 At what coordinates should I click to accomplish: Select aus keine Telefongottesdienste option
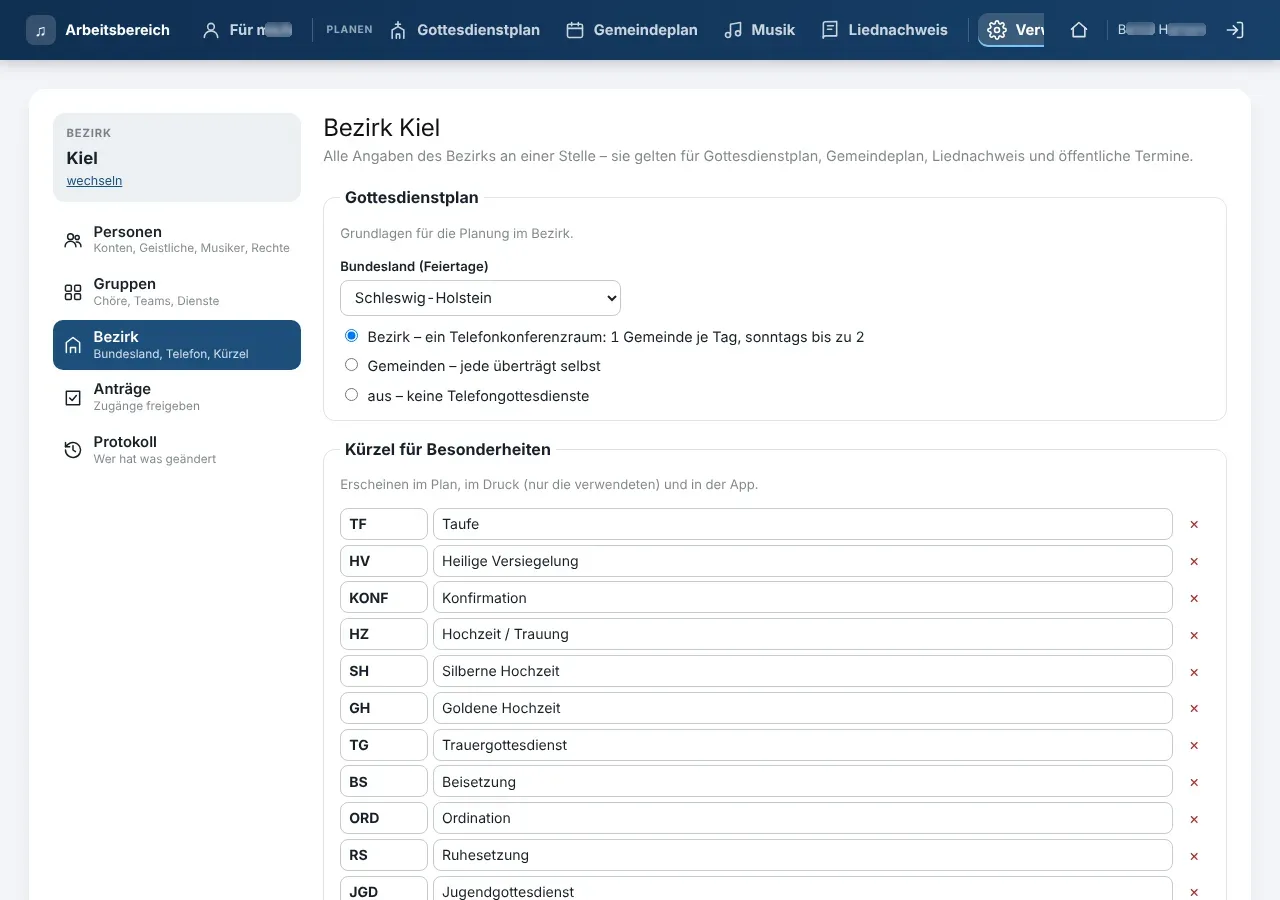(x=351, y=395)
